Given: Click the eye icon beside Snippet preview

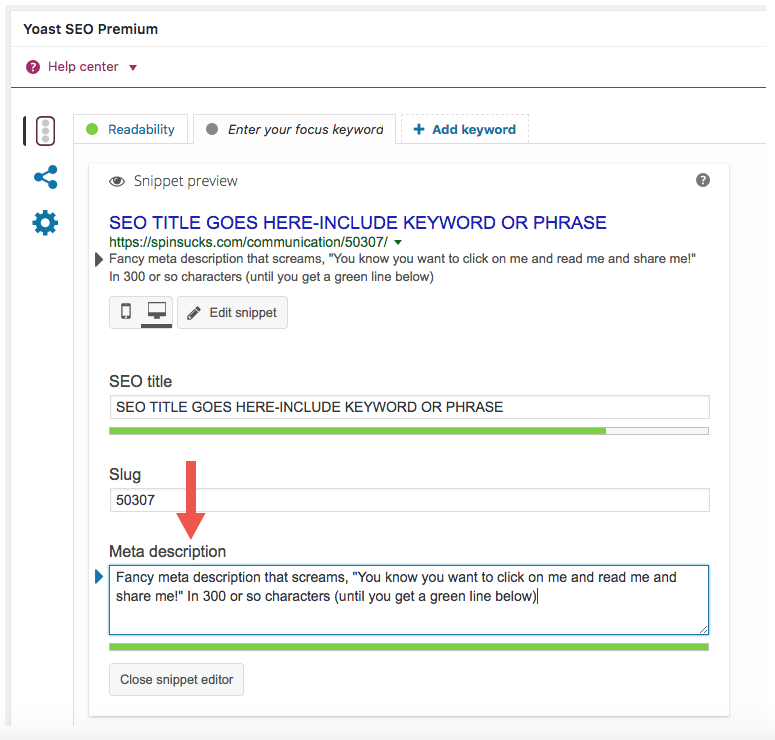Looking at the screenshot, I should click(117, 182).
